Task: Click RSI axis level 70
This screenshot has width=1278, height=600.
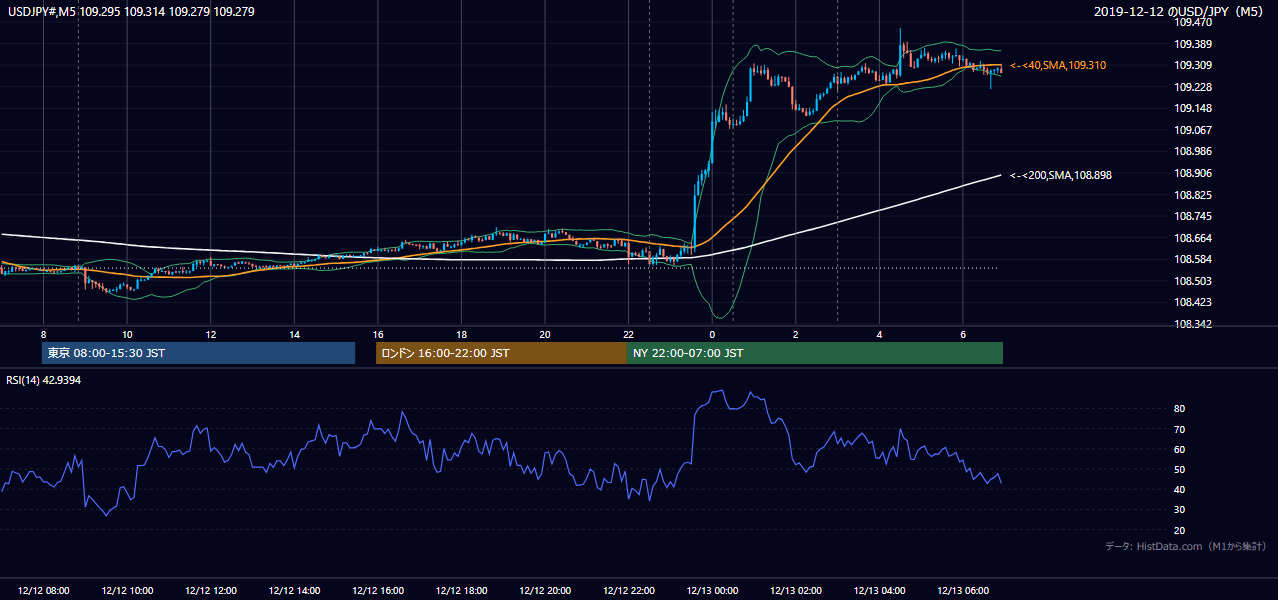Action: point(1180,429)
